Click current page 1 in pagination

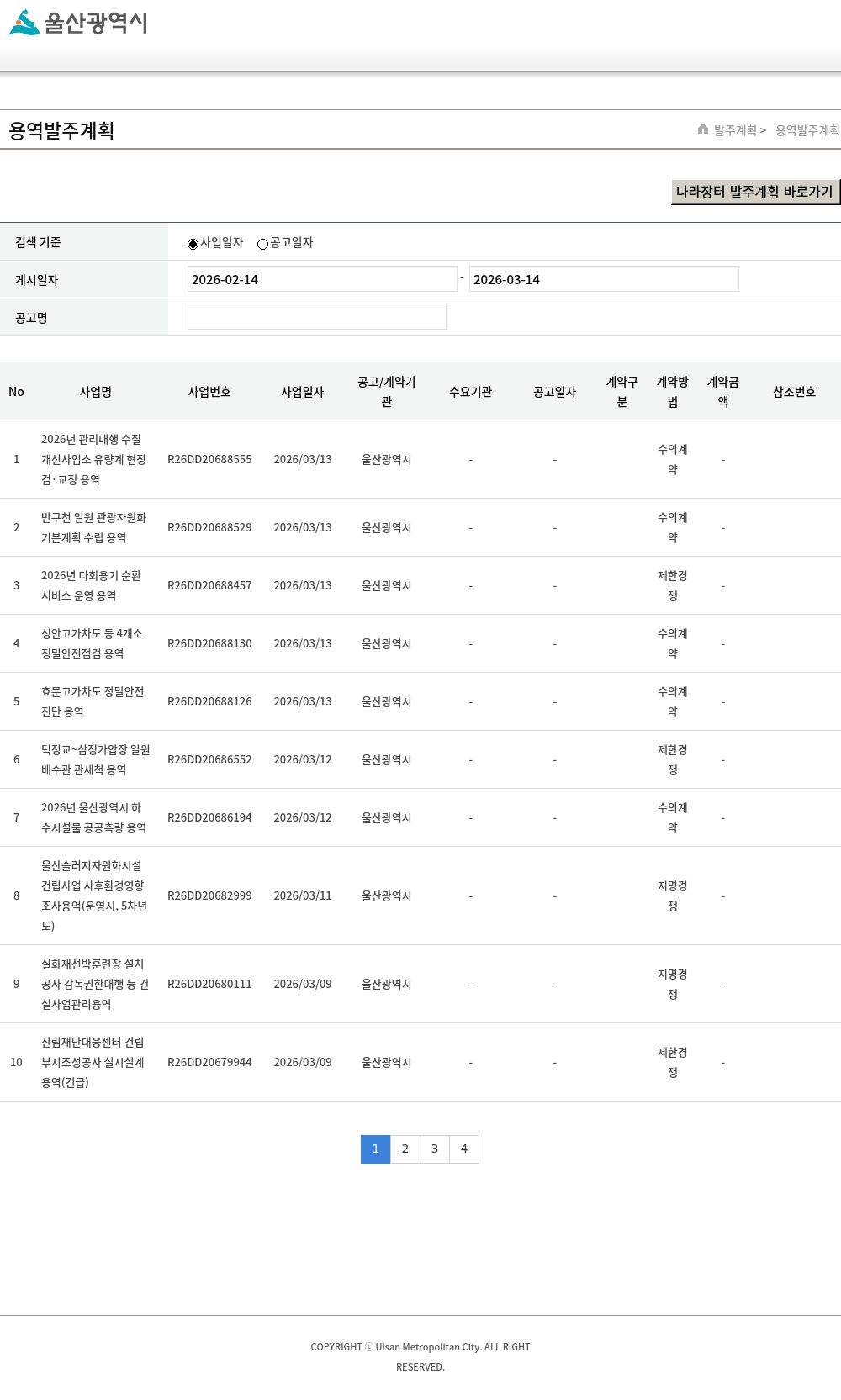(375, 1149)
